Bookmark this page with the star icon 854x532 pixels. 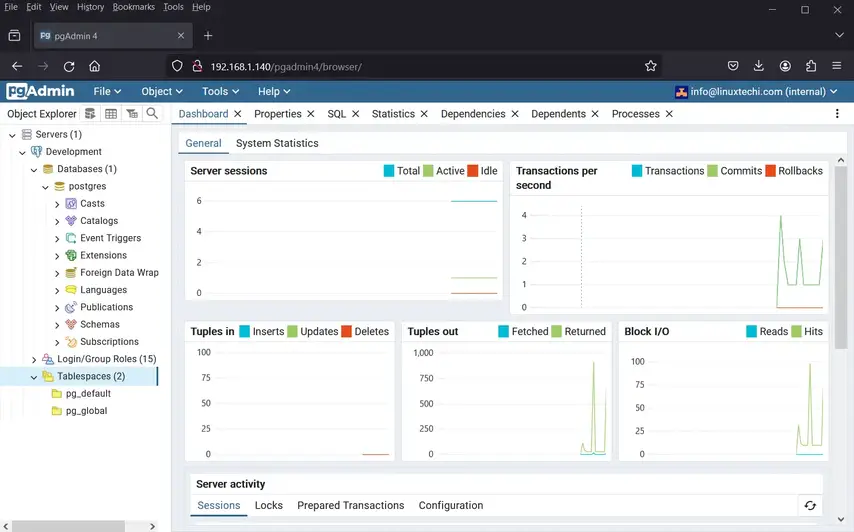tap(651, 66)
